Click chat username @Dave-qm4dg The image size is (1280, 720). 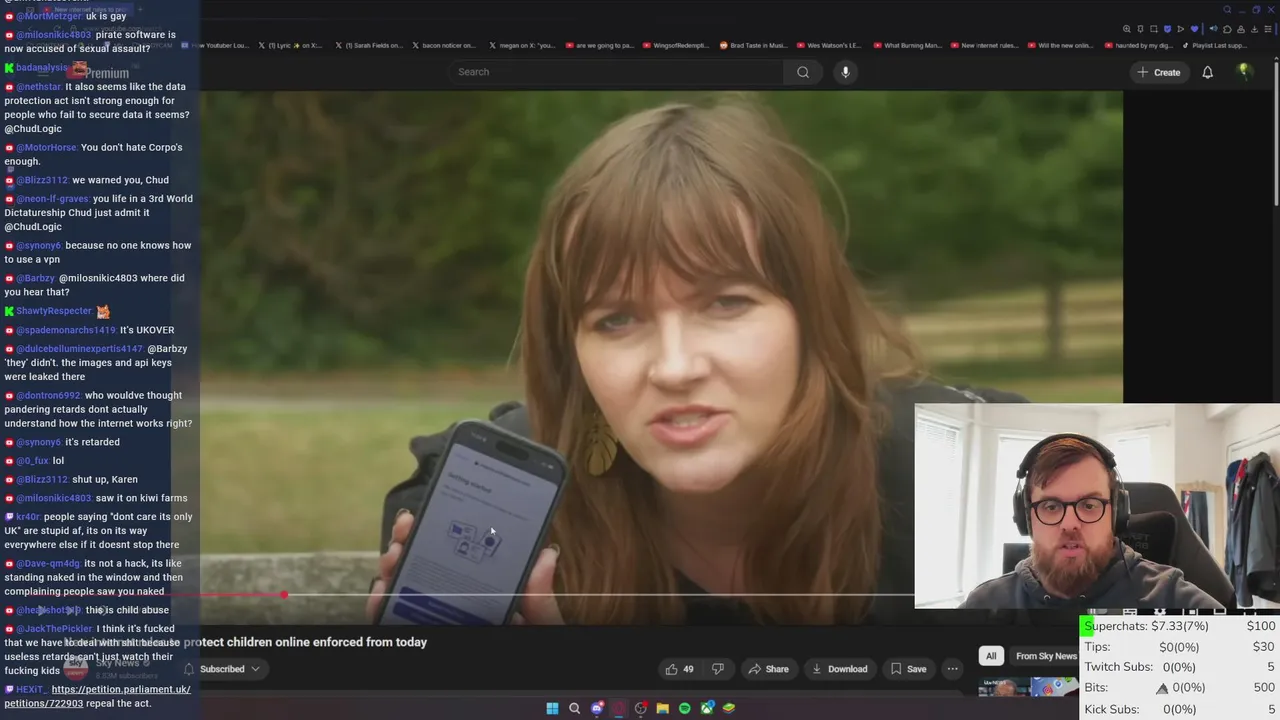[x=48, y=564]
